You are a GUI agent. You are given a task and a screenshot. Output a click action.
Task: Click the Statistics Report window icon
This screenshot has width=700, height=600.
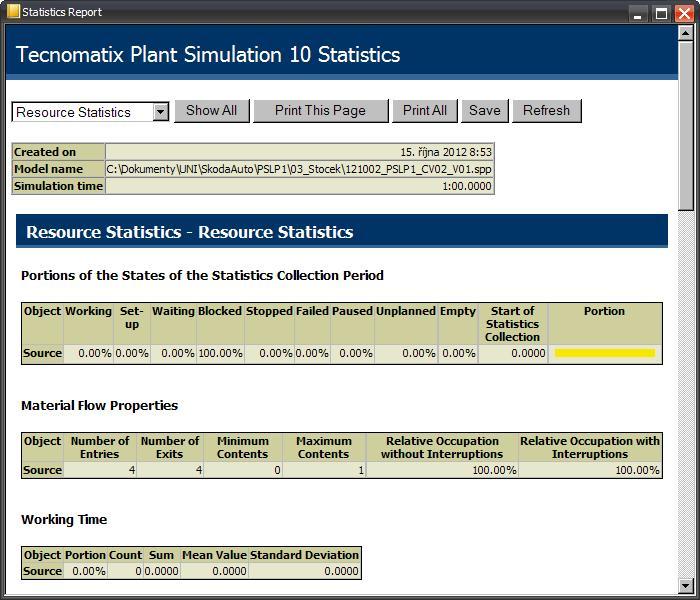pyautogui.click(x=13, y=12)
